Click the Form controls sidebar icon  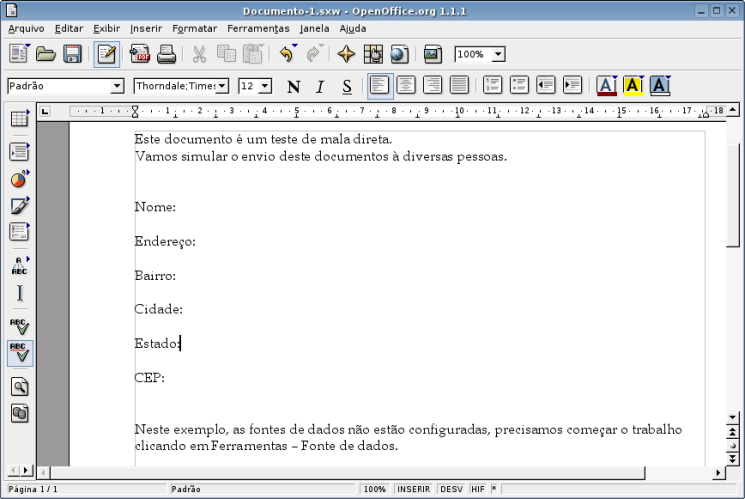coord(19,232)
